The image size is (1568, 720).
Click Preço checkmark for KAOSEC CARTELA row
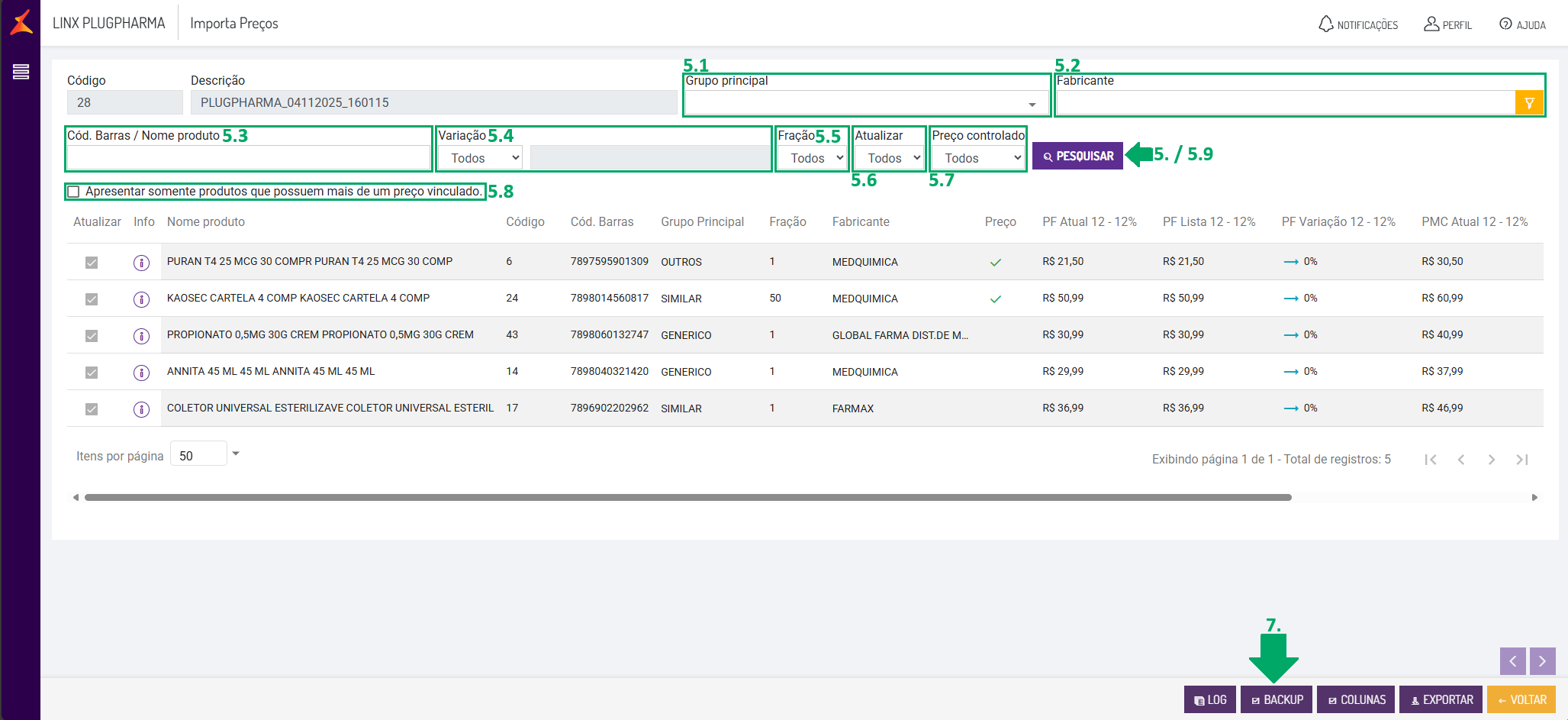click(996, 299)
